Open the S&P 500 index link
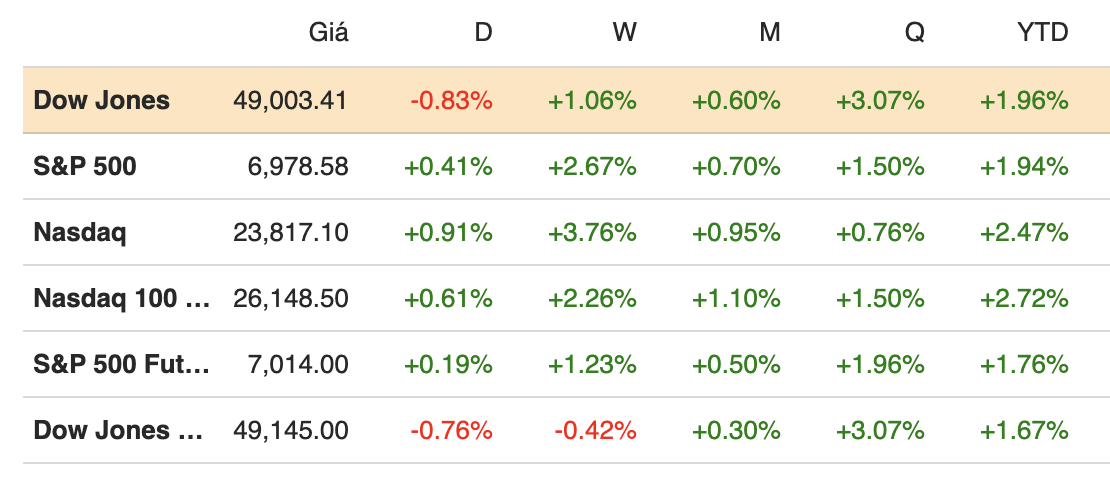The width and height of the screenshot is (1110, 480). tap(85, 166)
